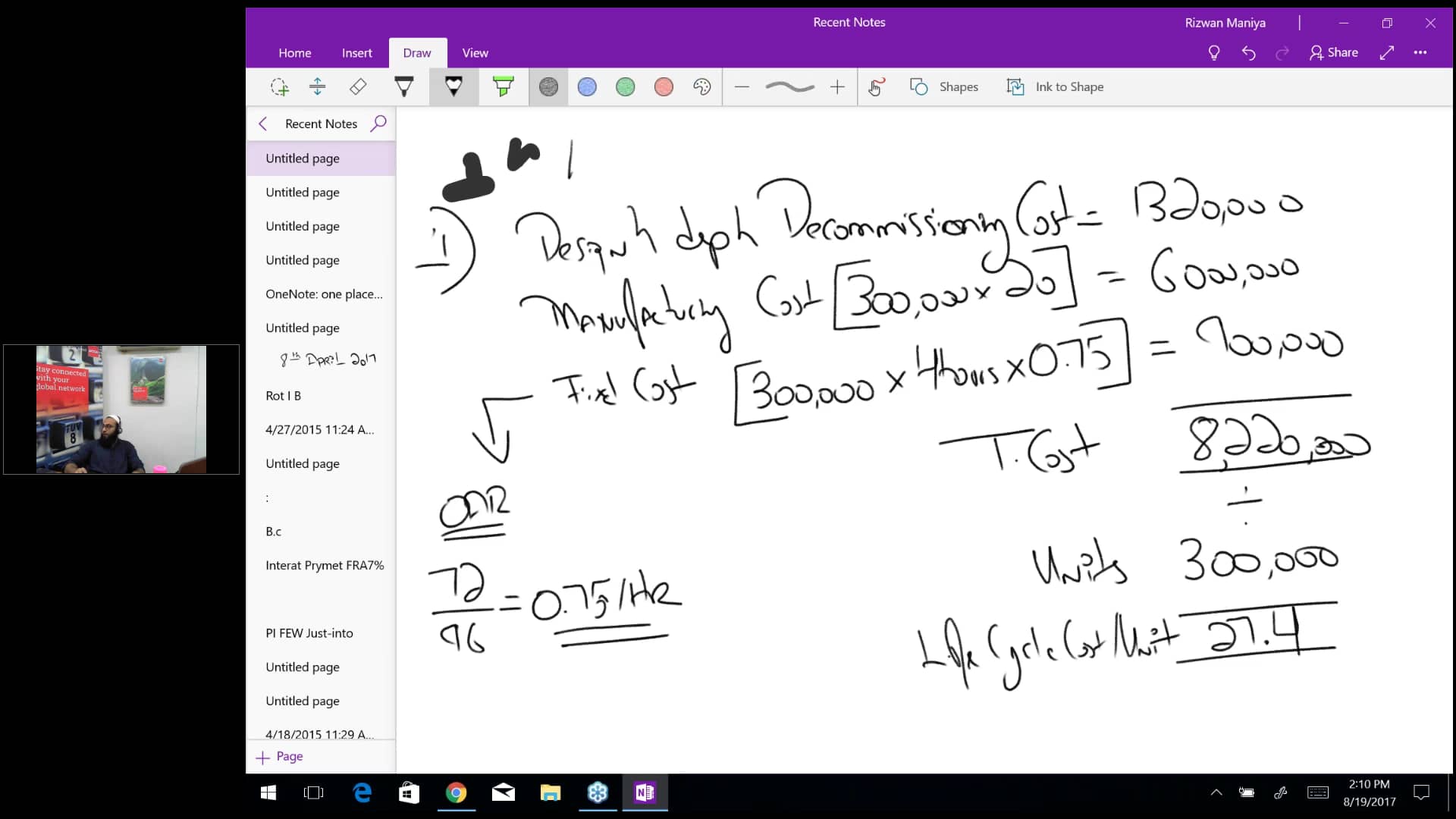Image resolution: width=1456 pixels, height=819 pixels.
Task: Open more options with the ellipsis menu
Action: (x=1421, y=52)
